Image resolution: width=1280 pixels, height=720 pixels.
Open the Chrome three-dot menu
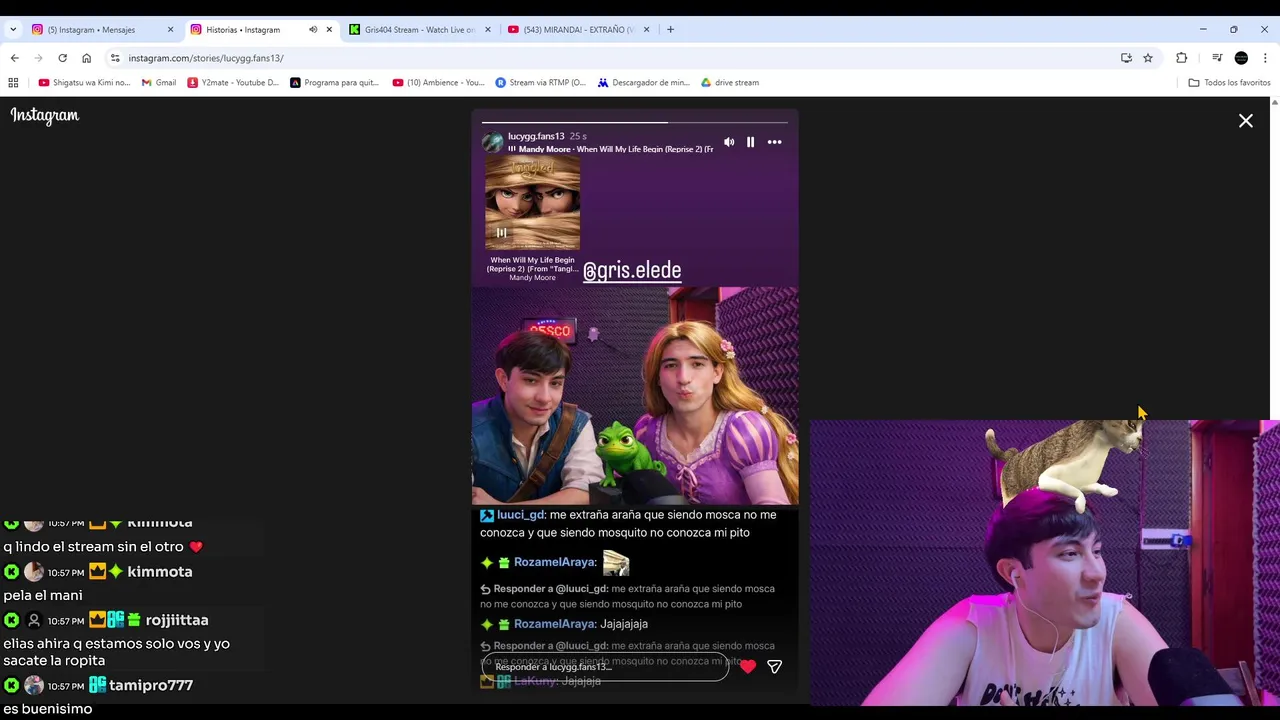click(1265, 58)
